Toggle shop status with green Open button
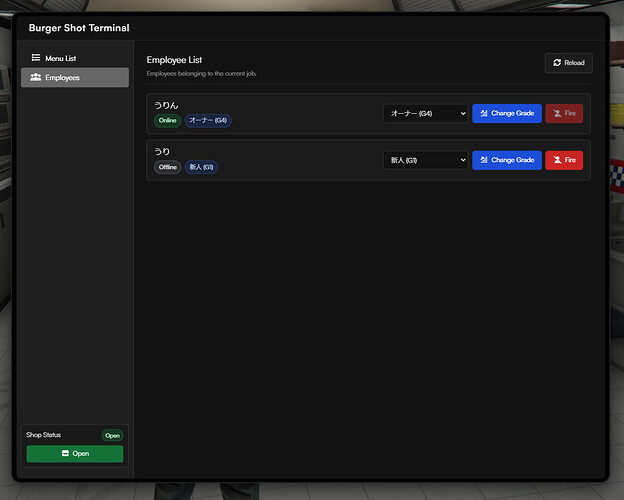The width and height of the screenshot is (624, 500). (x=75, y=454)
